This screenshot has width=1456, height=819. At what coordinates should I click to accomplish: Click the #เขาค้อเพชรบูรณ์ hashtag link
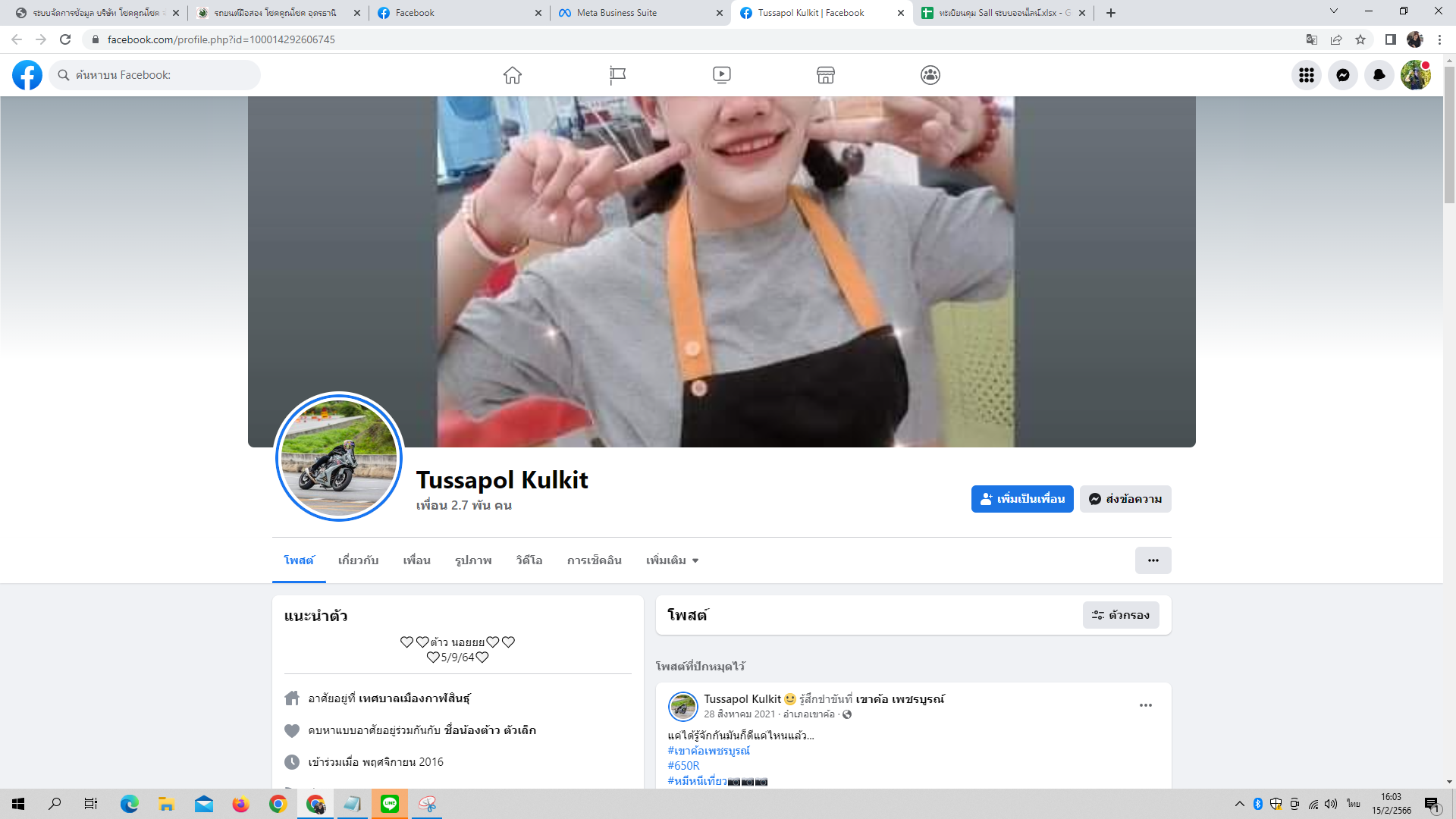point(708,751)
